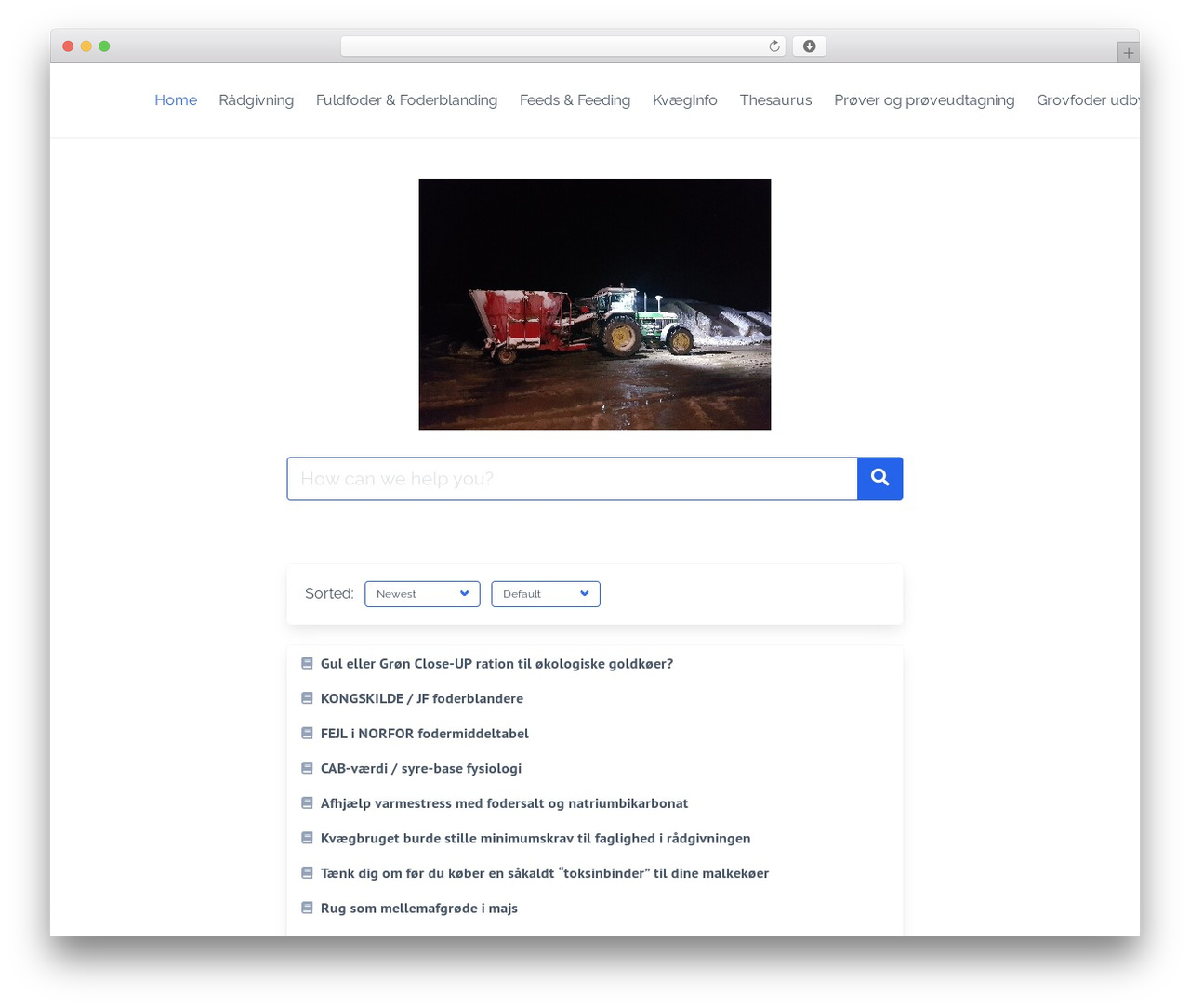The height and width of the screenshot is (1008, 1190).
Task: Click the tractor and feed mixer photo
Action: click(595, 304)
